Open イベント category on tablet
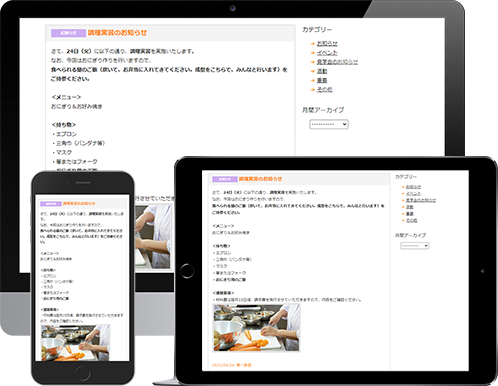The height and width of the screenshot is (386, 498). [413, 194]
